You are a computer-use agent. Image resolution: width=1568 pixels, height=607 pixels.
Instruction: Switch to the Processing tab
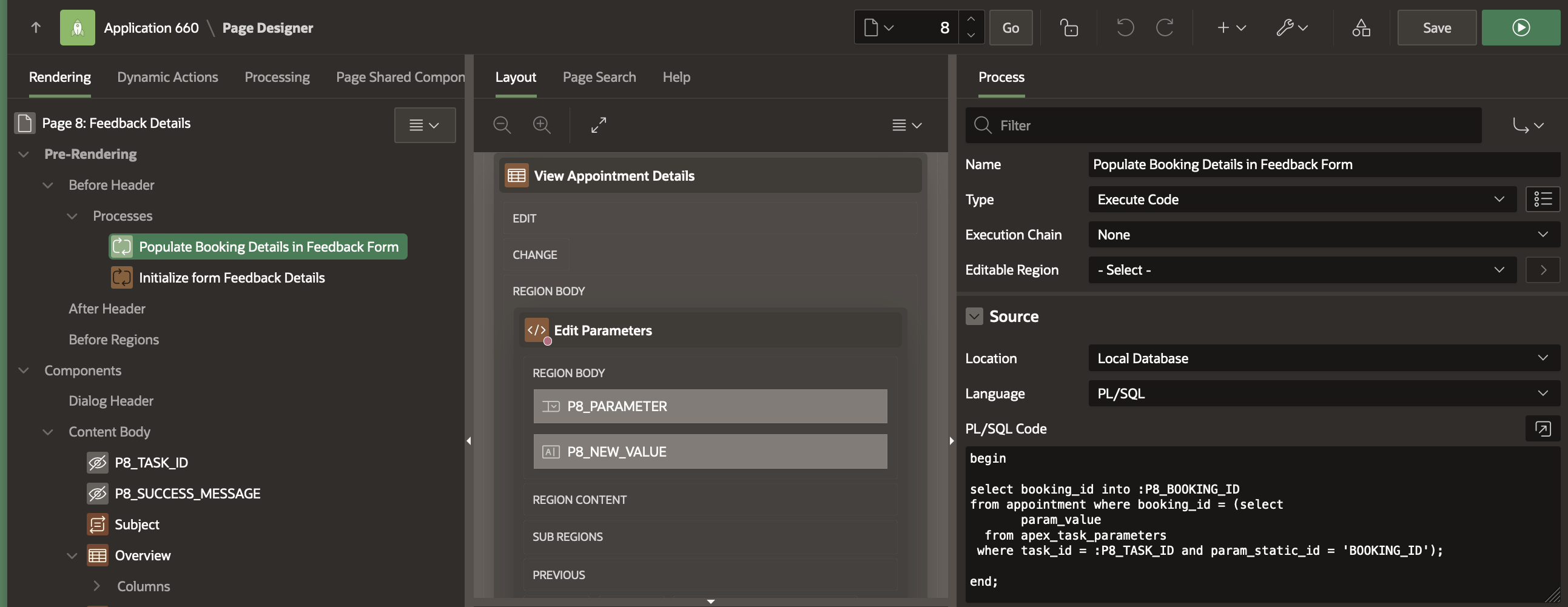[x=277, y=77]
